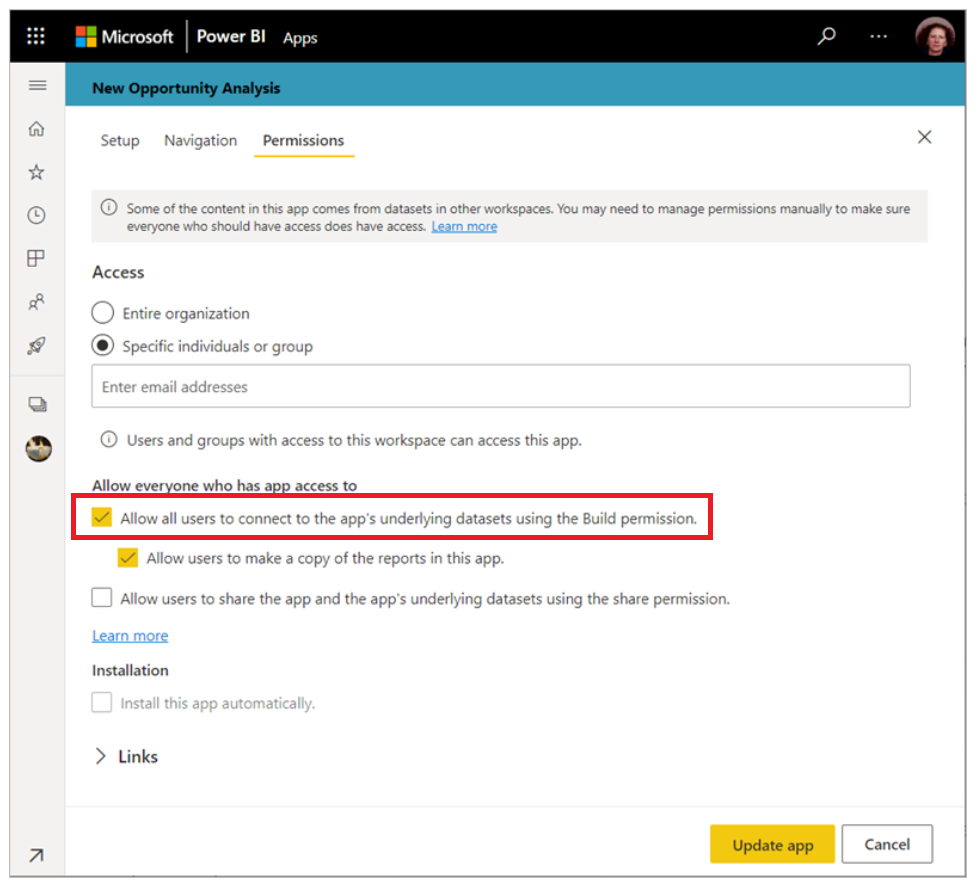Click the Update app button
This screenshot has width=975, height=885.
pos(772,844)
